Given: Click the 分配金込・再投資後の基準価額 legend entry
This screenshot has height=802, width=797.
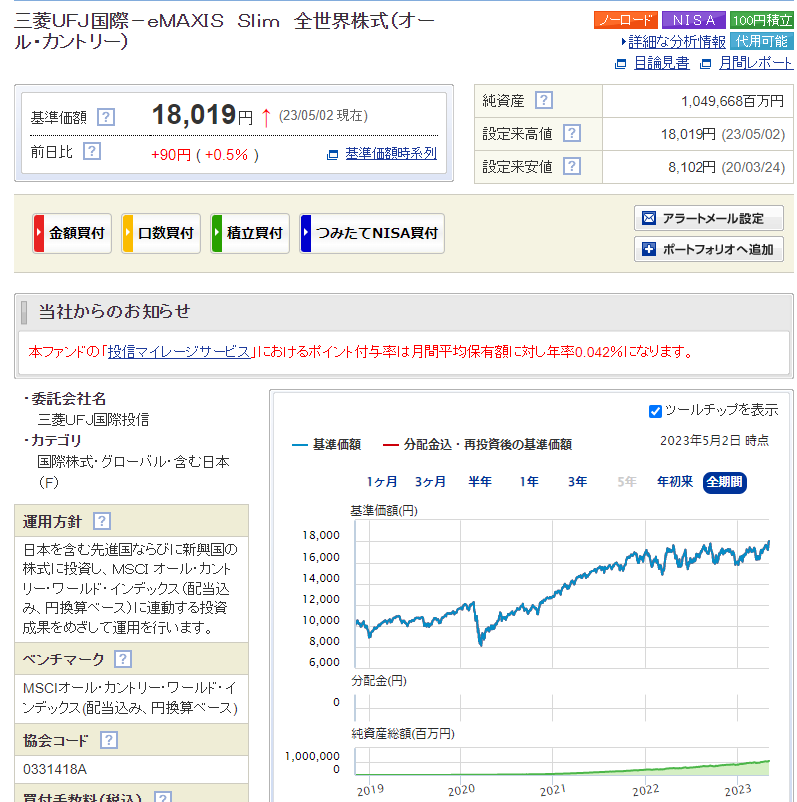Looking at the screenshot, I should point(477,445).
